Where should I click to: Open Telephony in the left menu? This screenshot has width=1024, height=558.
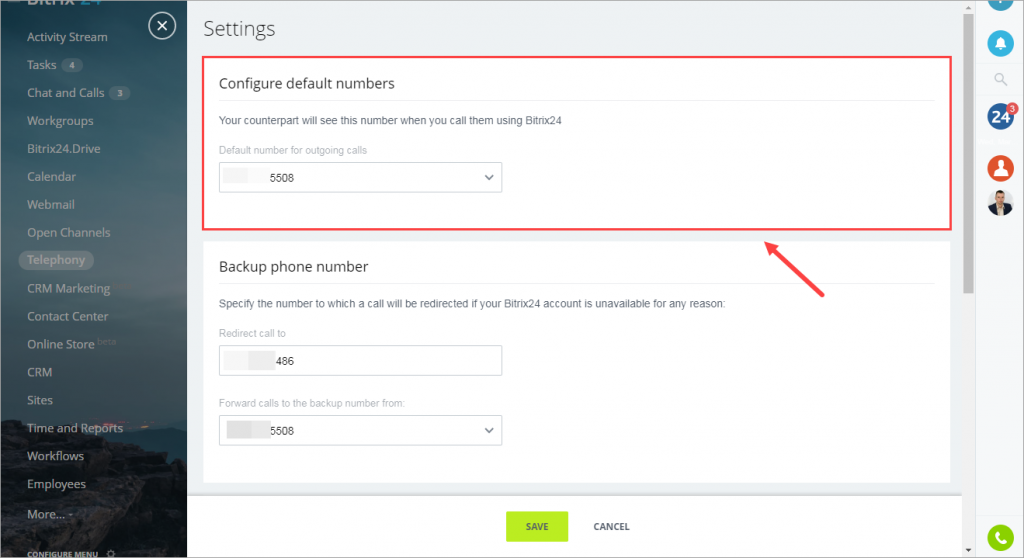(x=56, y=260)
